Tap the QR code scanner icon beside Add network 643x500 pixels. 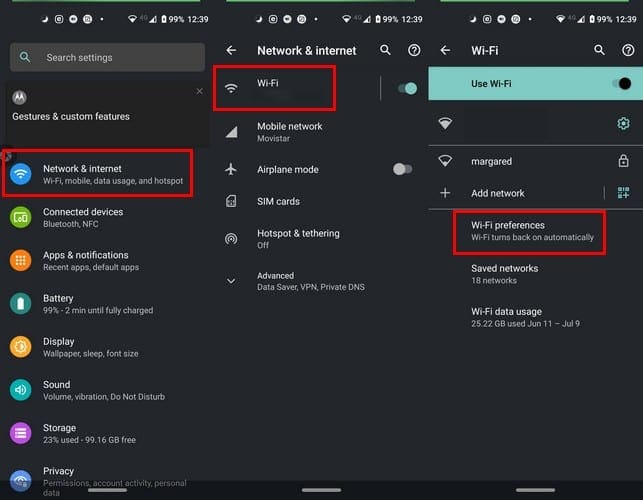(x=623, y=192)
